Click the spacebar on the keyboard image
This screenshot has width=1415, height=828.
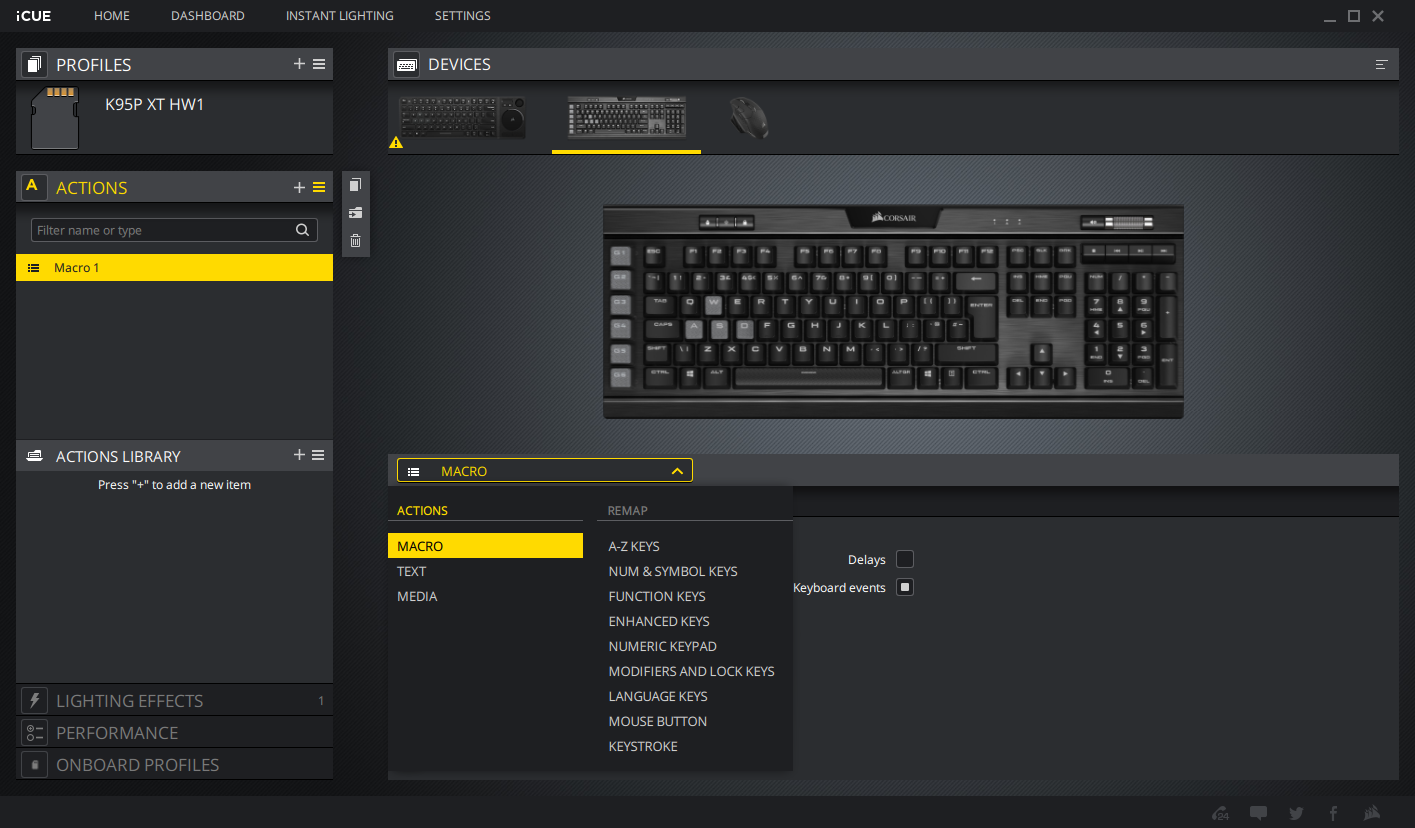808,376
